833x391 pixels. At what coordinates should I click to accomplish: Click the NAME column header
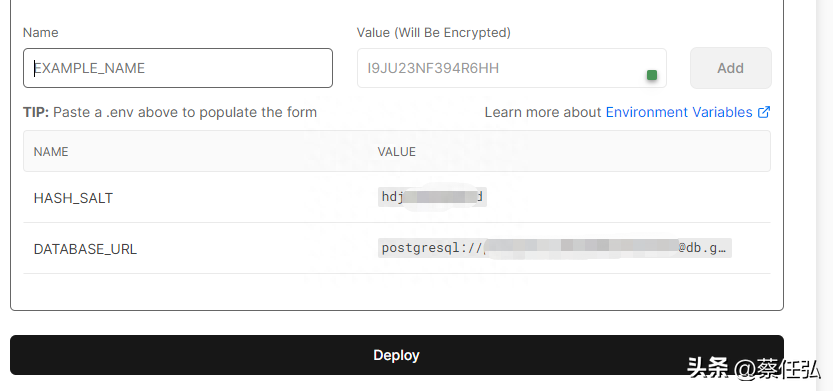click(51, 152)
